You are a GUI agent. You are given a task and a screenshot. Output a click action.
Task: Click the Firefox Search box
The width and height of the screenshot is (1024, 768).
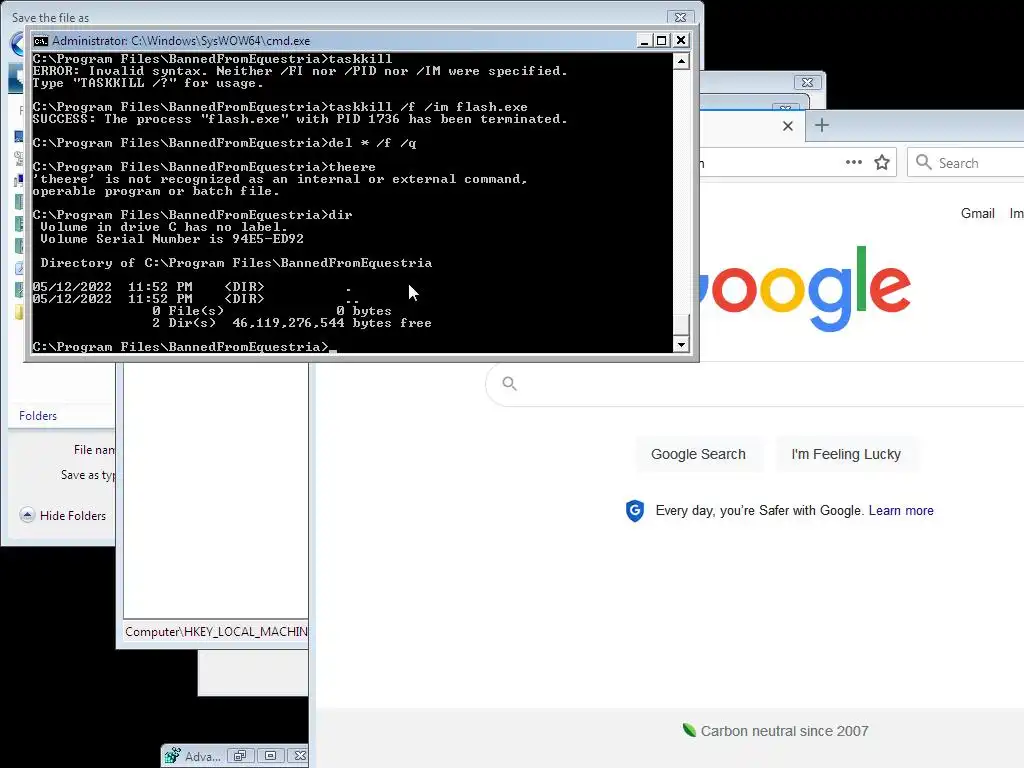pos(967,163)
